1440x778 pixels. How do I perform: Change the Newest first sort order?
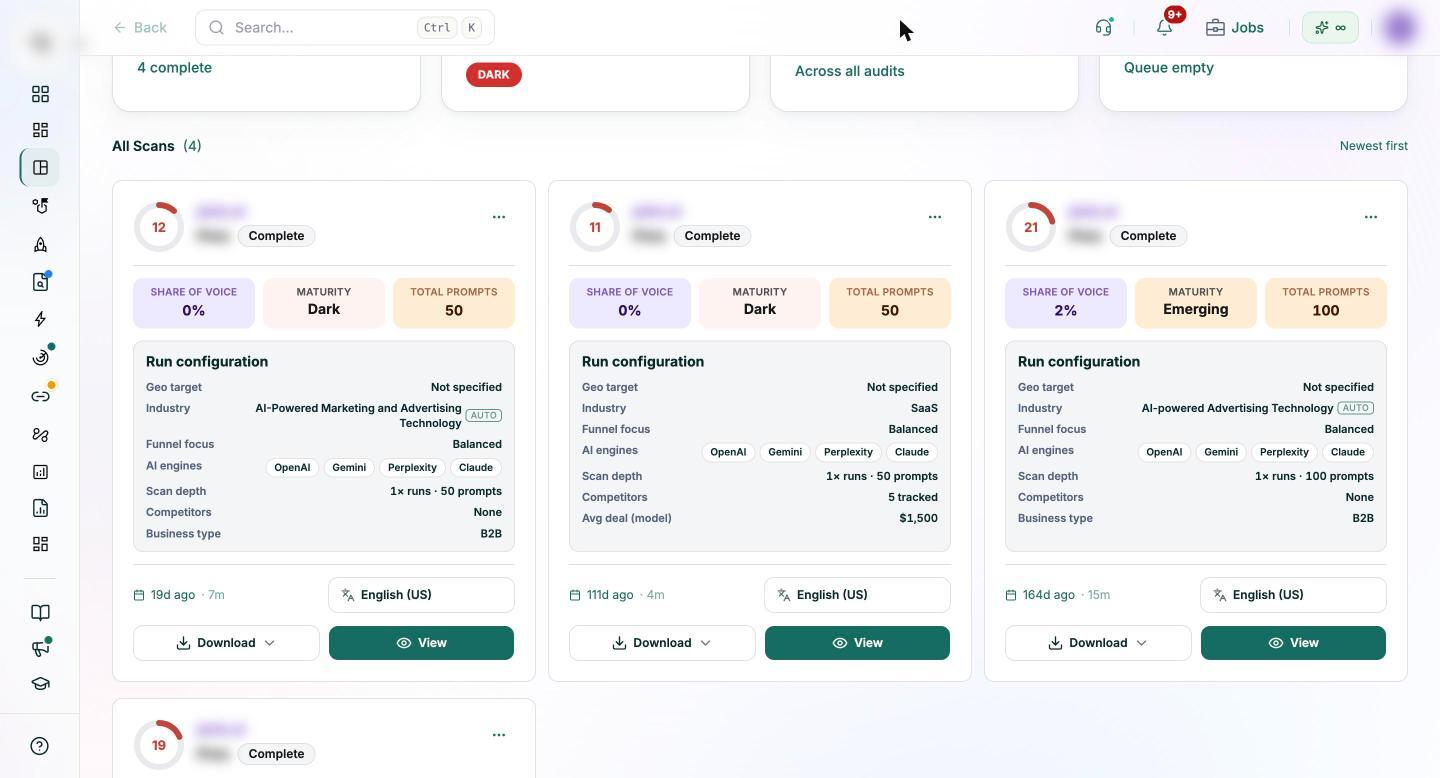(x=1373, y=146)
